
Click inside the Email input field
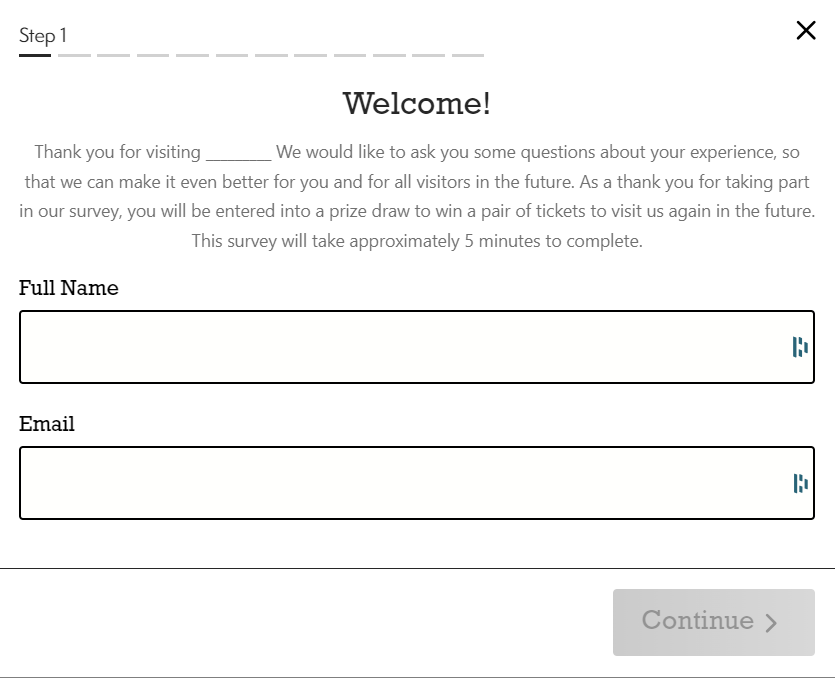pyautogui.click(x=400, y=483)
